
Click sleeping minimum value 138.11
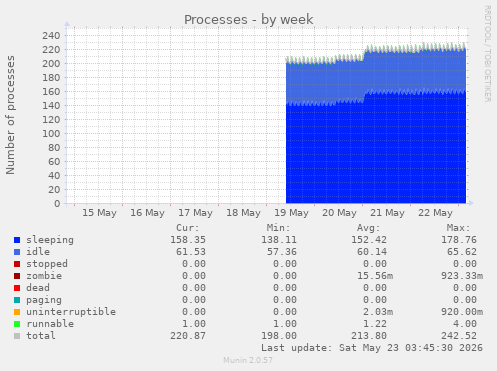click(x=279, y=240)
